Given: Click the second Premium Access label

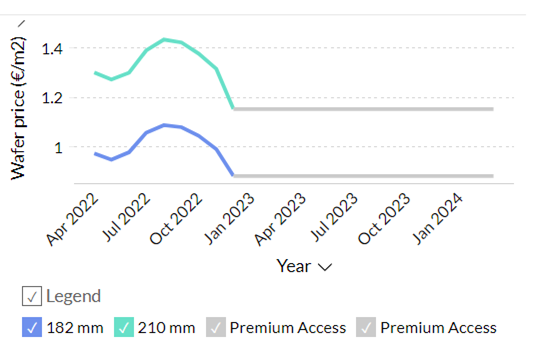Looking at the screenshot, I should (x=438, y=328).
